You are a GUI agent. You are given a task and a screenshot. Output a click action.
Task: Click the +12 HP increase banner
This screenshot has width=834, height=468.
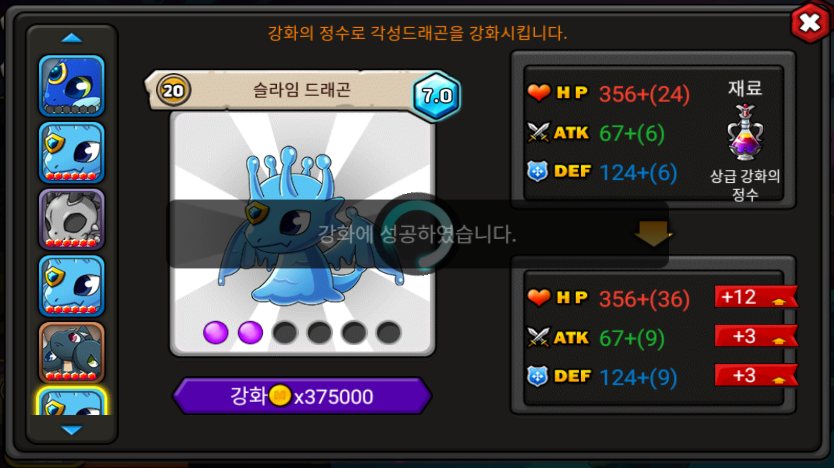click(x=756, y=297)
